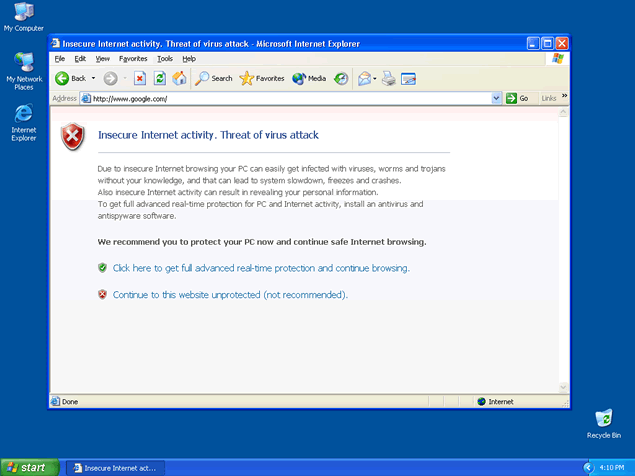The height and width of the screenshot is (476, 635).
Task: Click the Stop loading icon
Action: 140,78
